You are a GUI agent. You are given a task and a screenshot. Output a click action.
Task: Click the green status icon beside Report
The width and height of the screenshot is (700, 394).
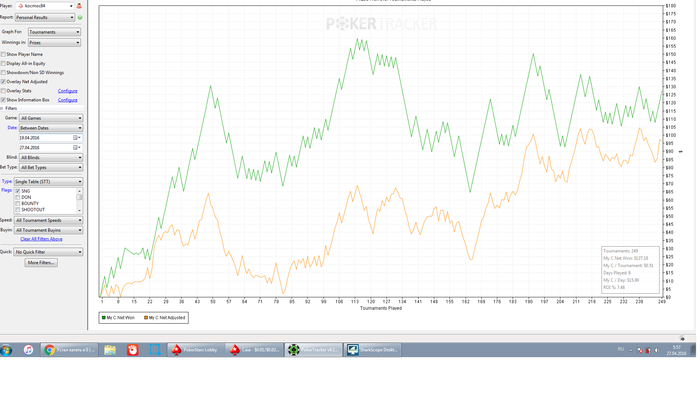[x=80, y=17]
